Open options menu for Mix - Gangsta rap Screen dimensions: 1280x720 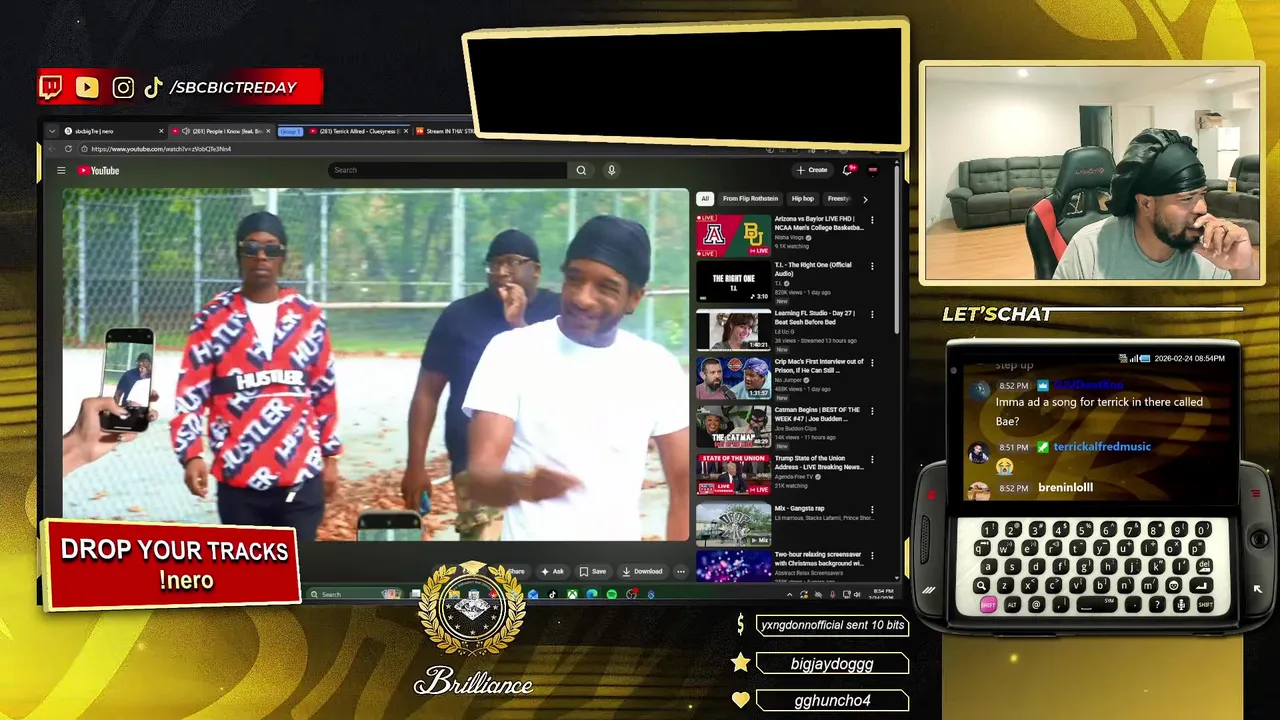point(872,509)
